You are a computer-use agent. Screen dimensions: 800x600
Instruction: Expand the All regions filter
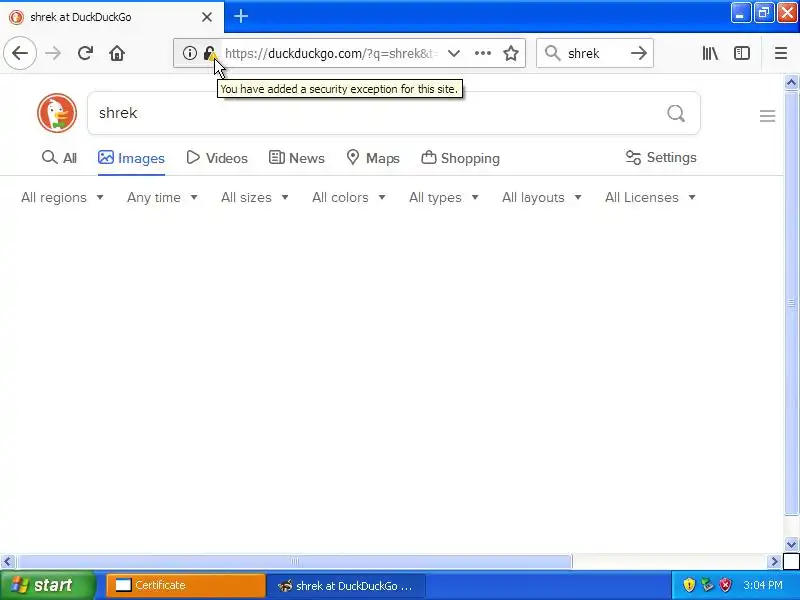pyautogui.click(x=62, y=197)
